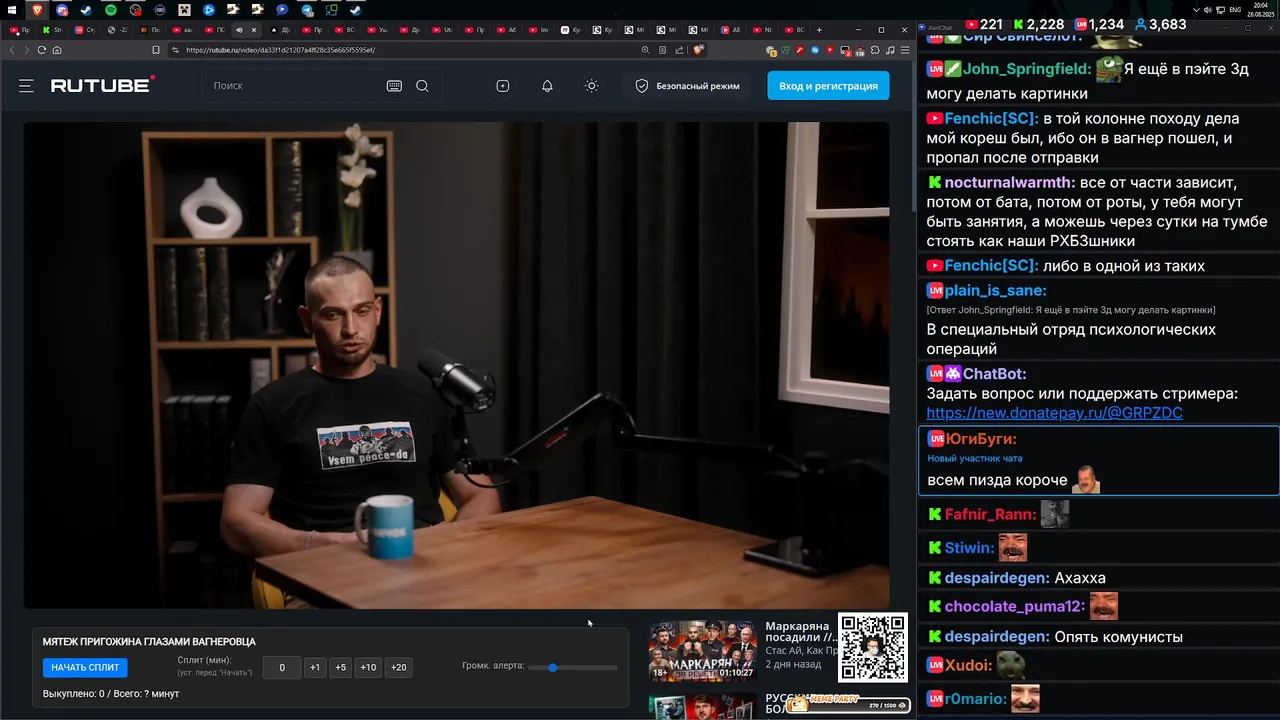Click the ENG language indicator
Image resolution: width=1280 pixels, height=720 pixels.
(x=1235, y=10)
